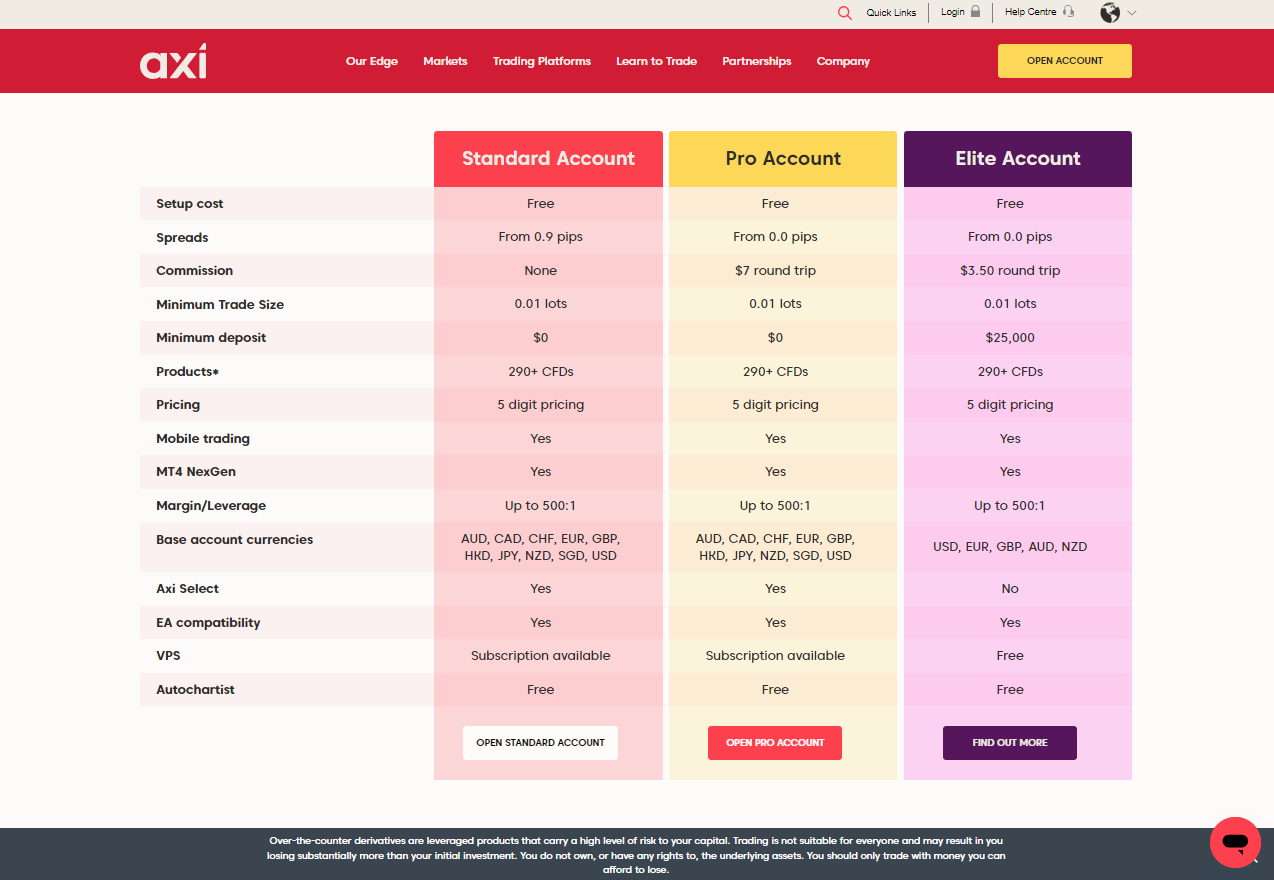The height and width of the screenshot is (880, 1274).
Task: Click the OPEN ACCOUNT button
Action: click(x=1064, y=61)
